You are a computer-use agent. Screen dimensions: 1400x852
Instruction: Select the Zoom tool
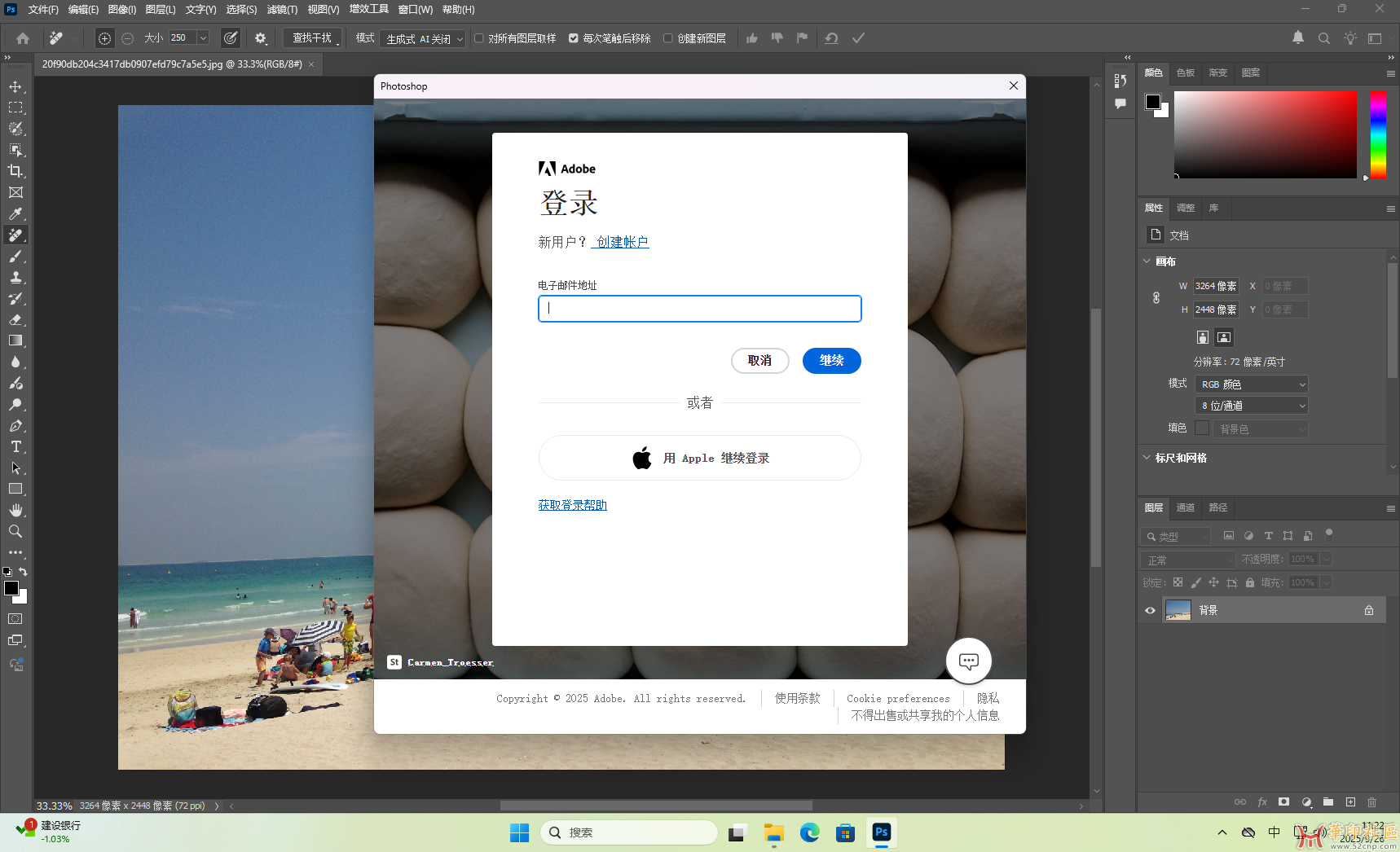15,531
